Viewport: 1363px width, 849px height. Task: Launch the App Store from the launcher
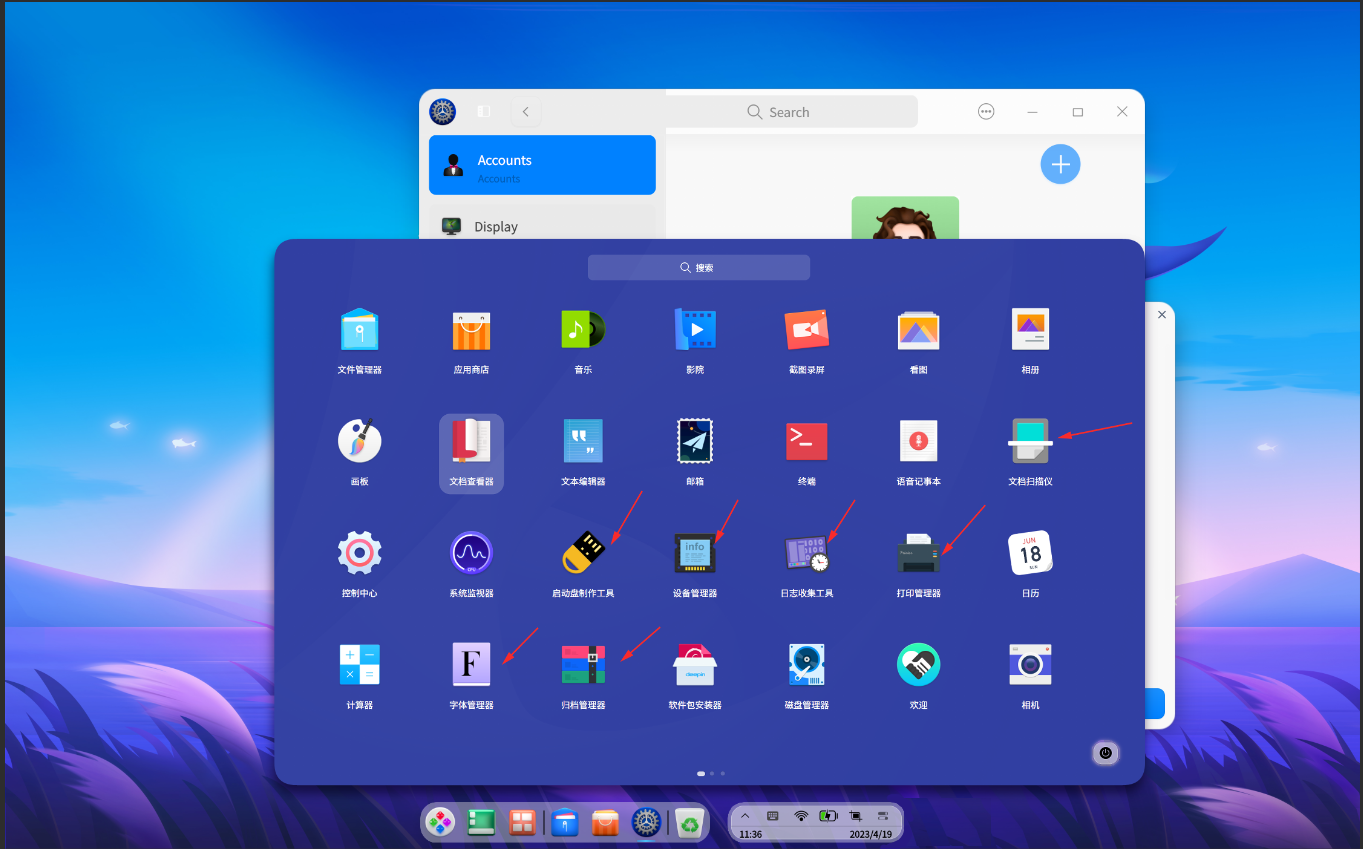[471, 329]
